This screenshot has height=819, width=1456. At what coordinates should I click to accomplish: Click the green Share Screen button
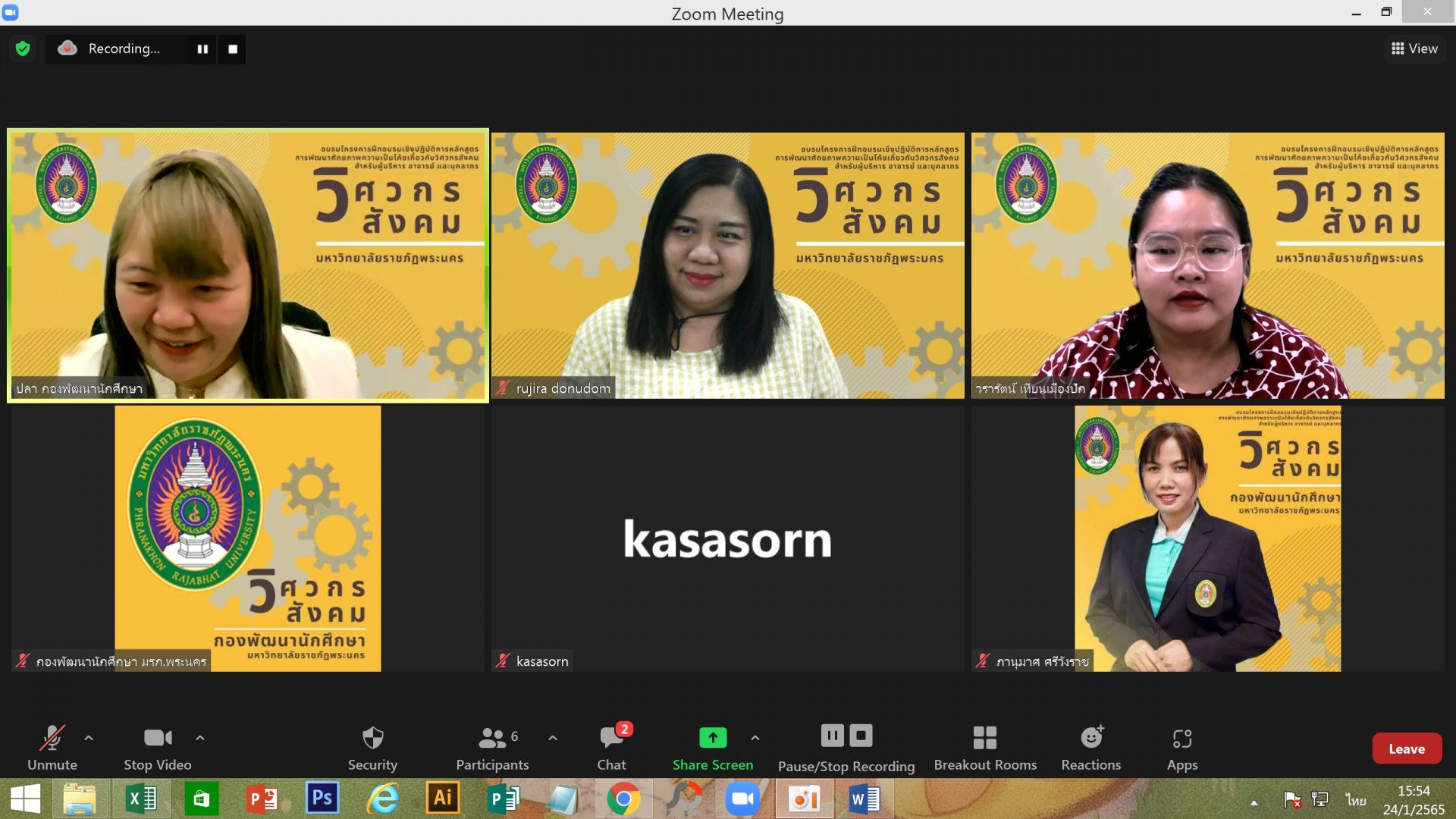[x=713, y=748]
